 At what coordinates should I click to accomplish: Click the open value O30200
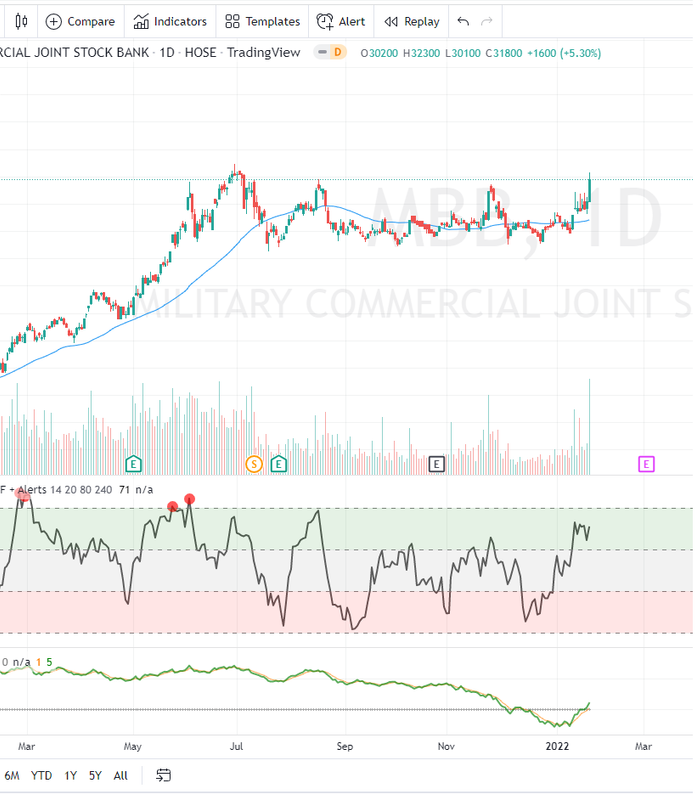click(x=380, y=53)
